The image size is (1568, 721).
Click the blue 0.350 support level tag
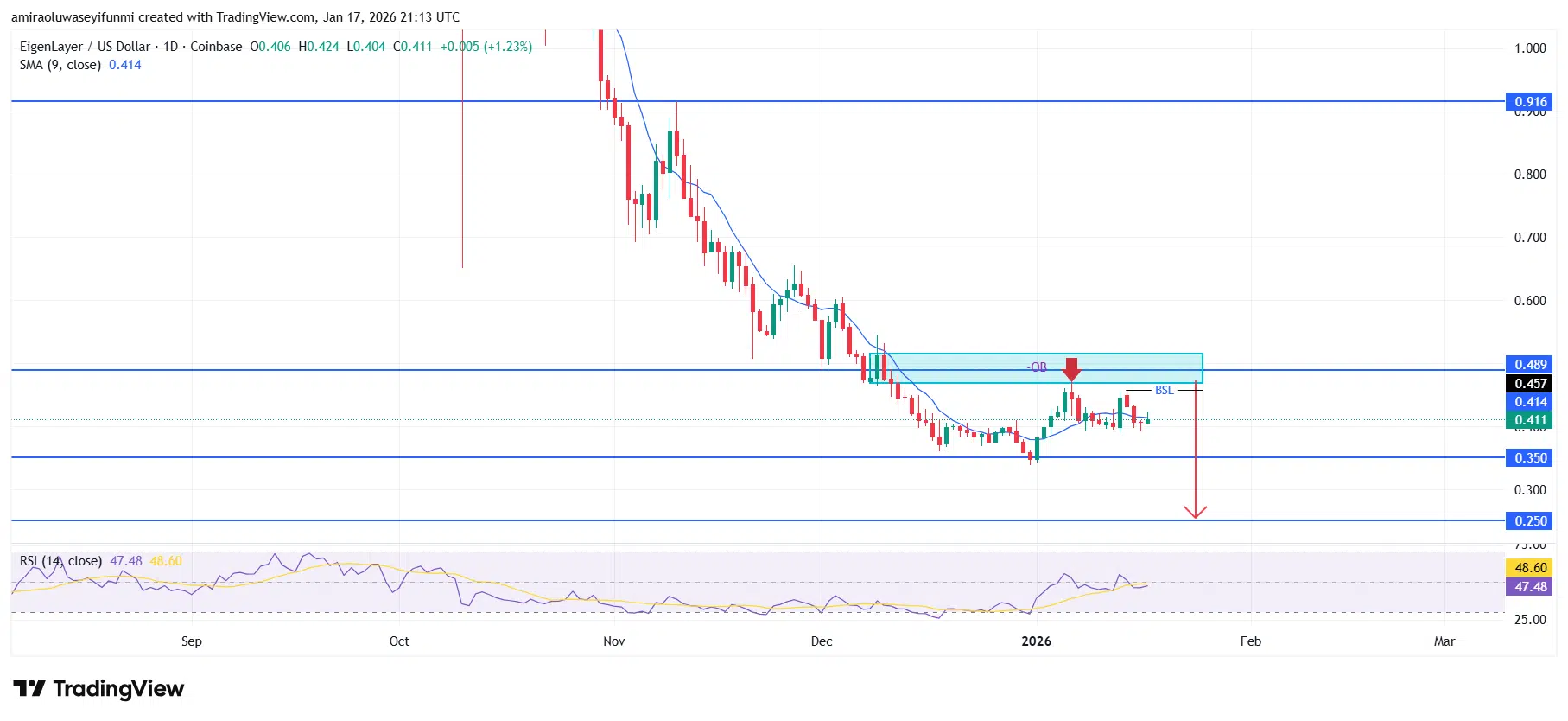pyautogui.click(x=1529, y=458)
